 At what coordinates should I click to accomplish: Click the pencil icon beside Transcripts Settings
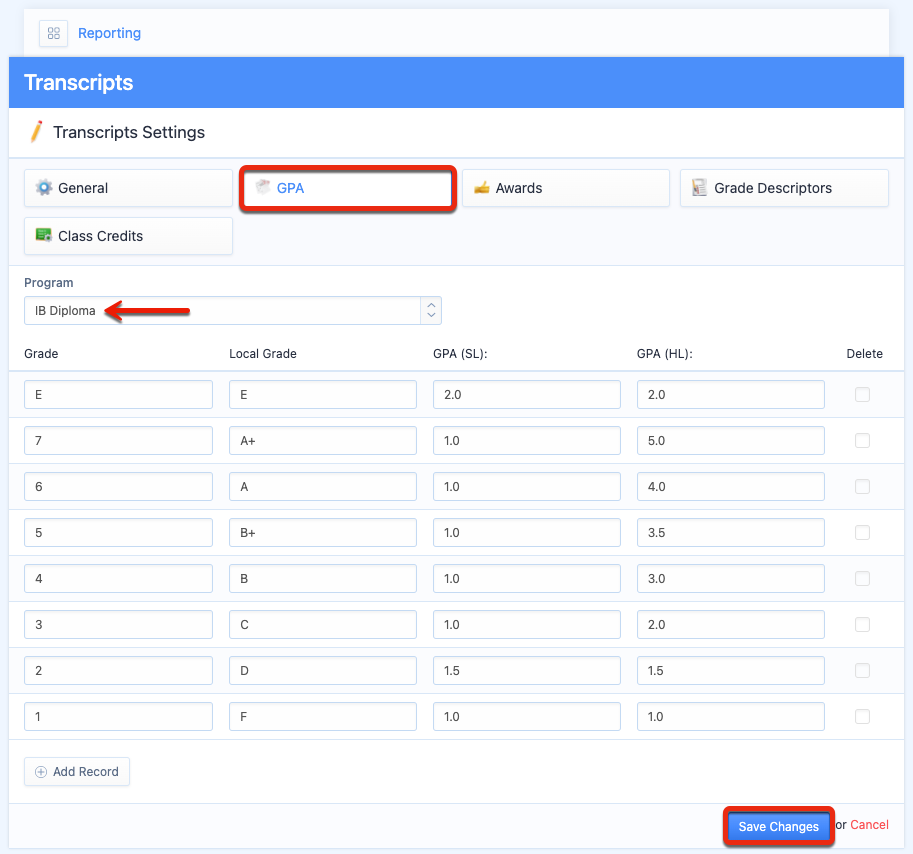click(36, 132)
